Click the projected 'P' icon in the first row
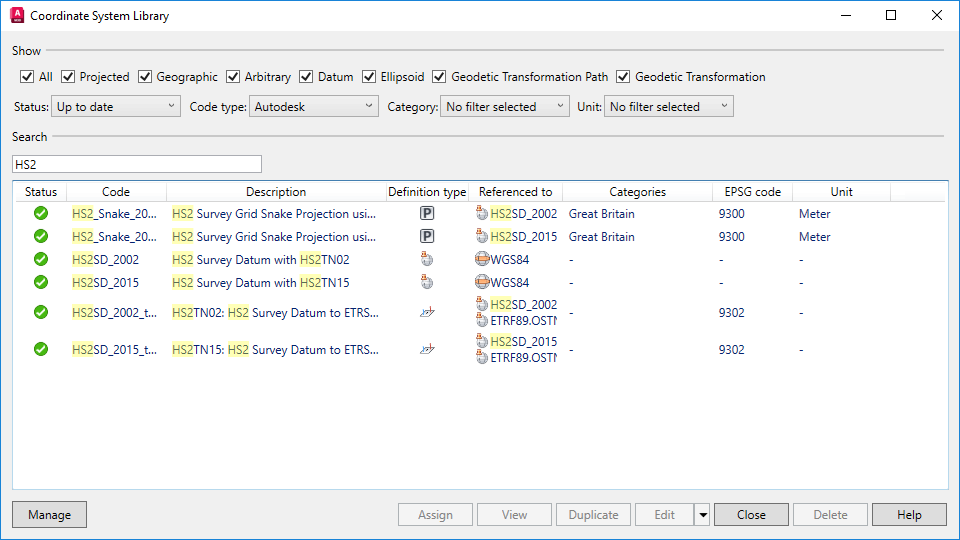The width and height of the screenshot is (960, 540). [x=427, y=214]
